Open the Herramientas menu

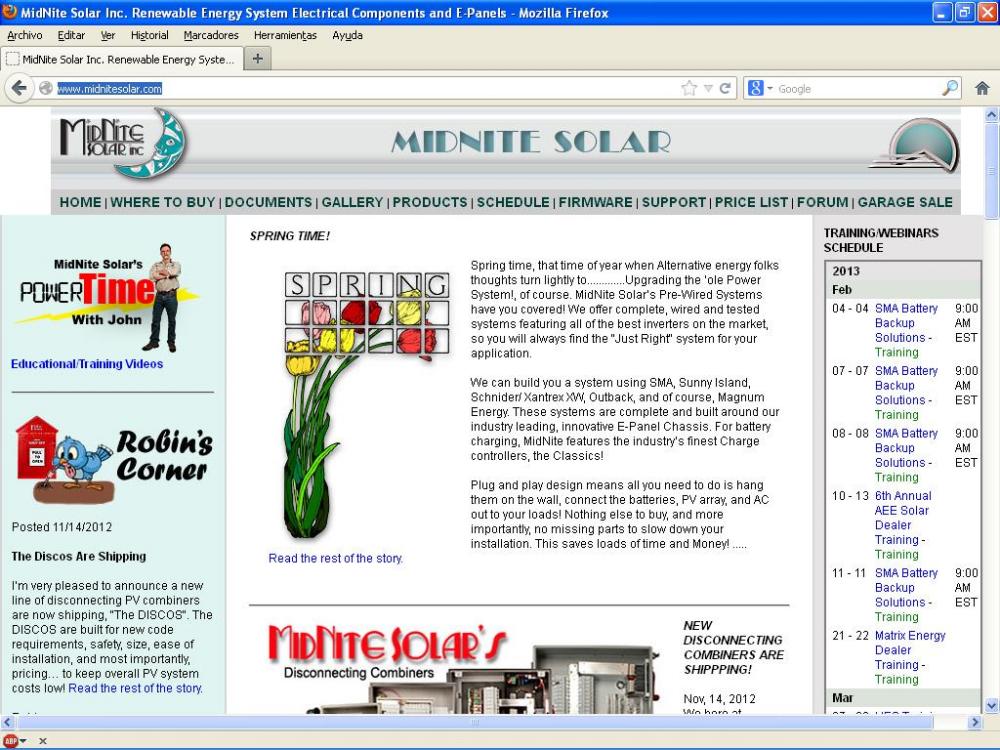pyautogui.click(x=285, y=35)
